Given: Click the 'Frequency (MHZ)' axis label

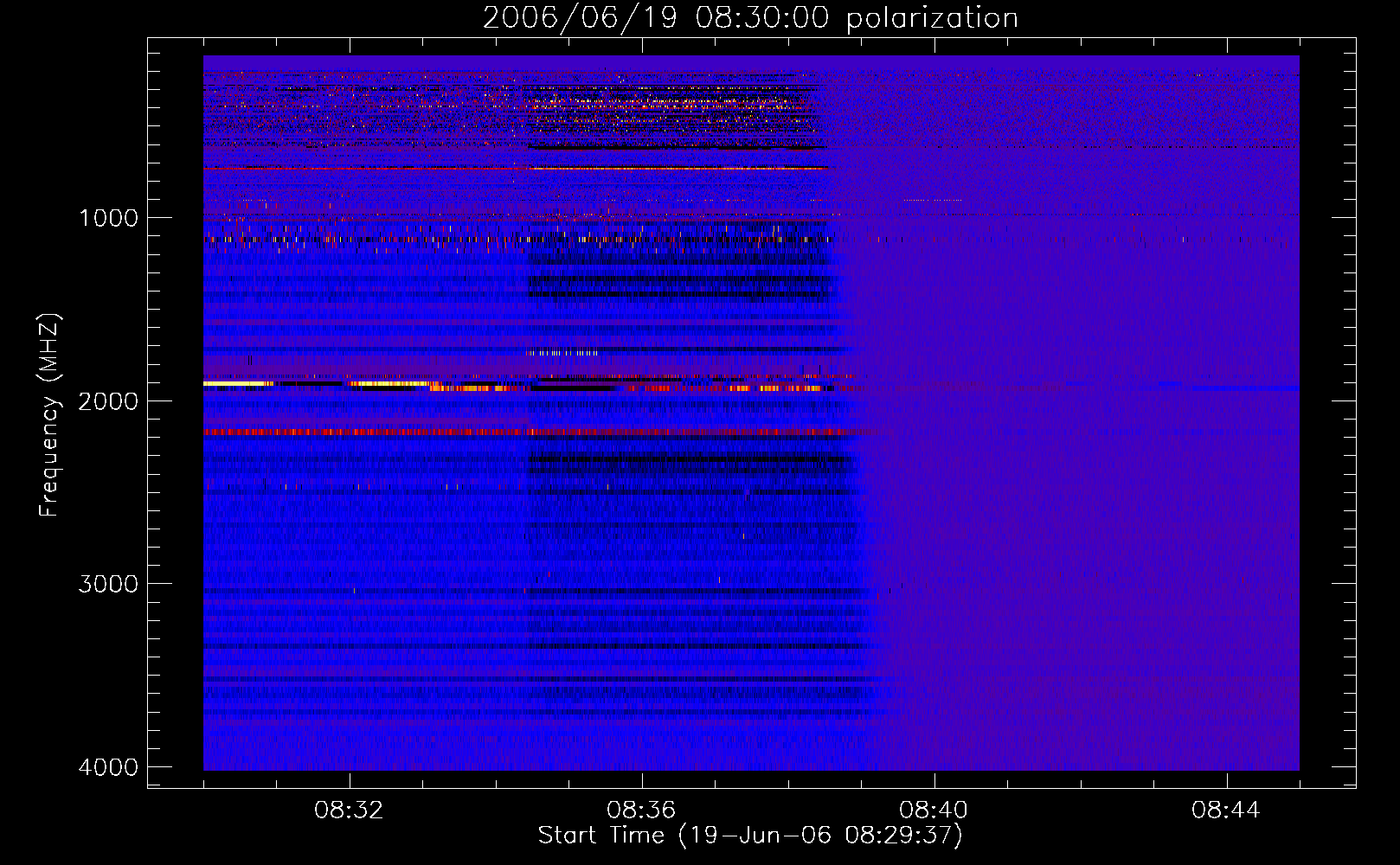Looking at the screenshot, I should 49,415.
